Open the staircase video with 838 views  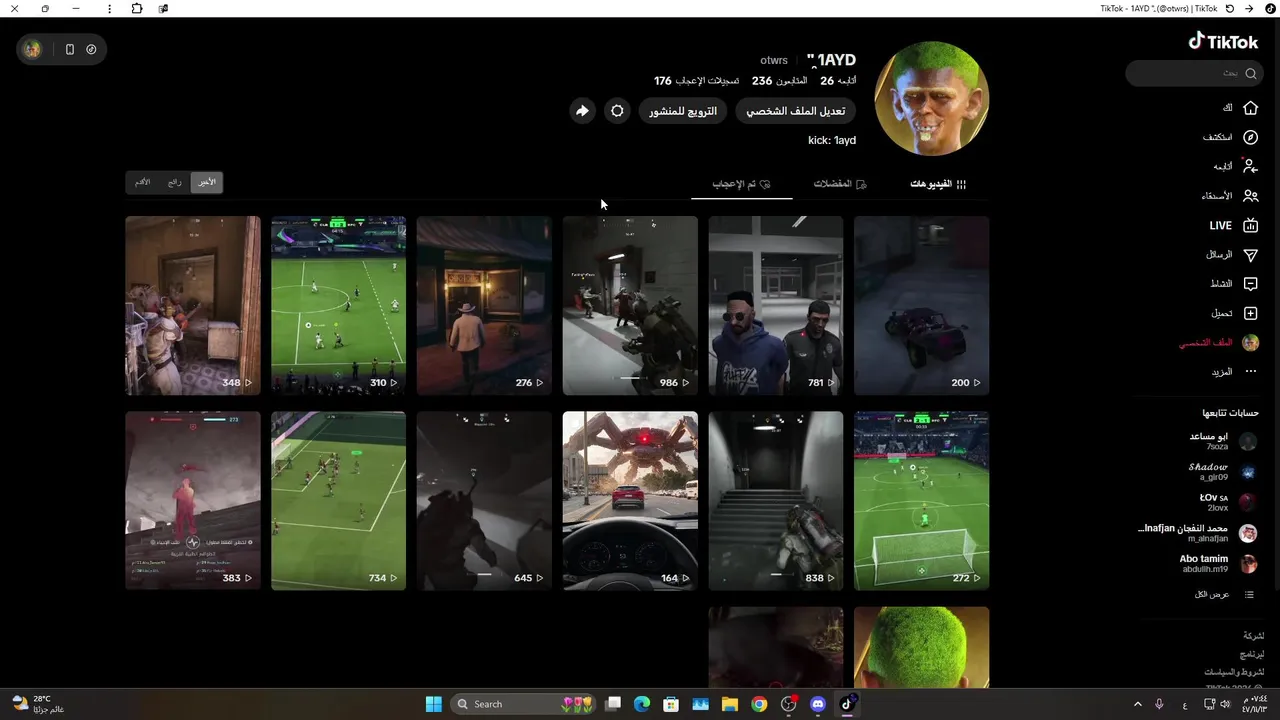(776, 500)
